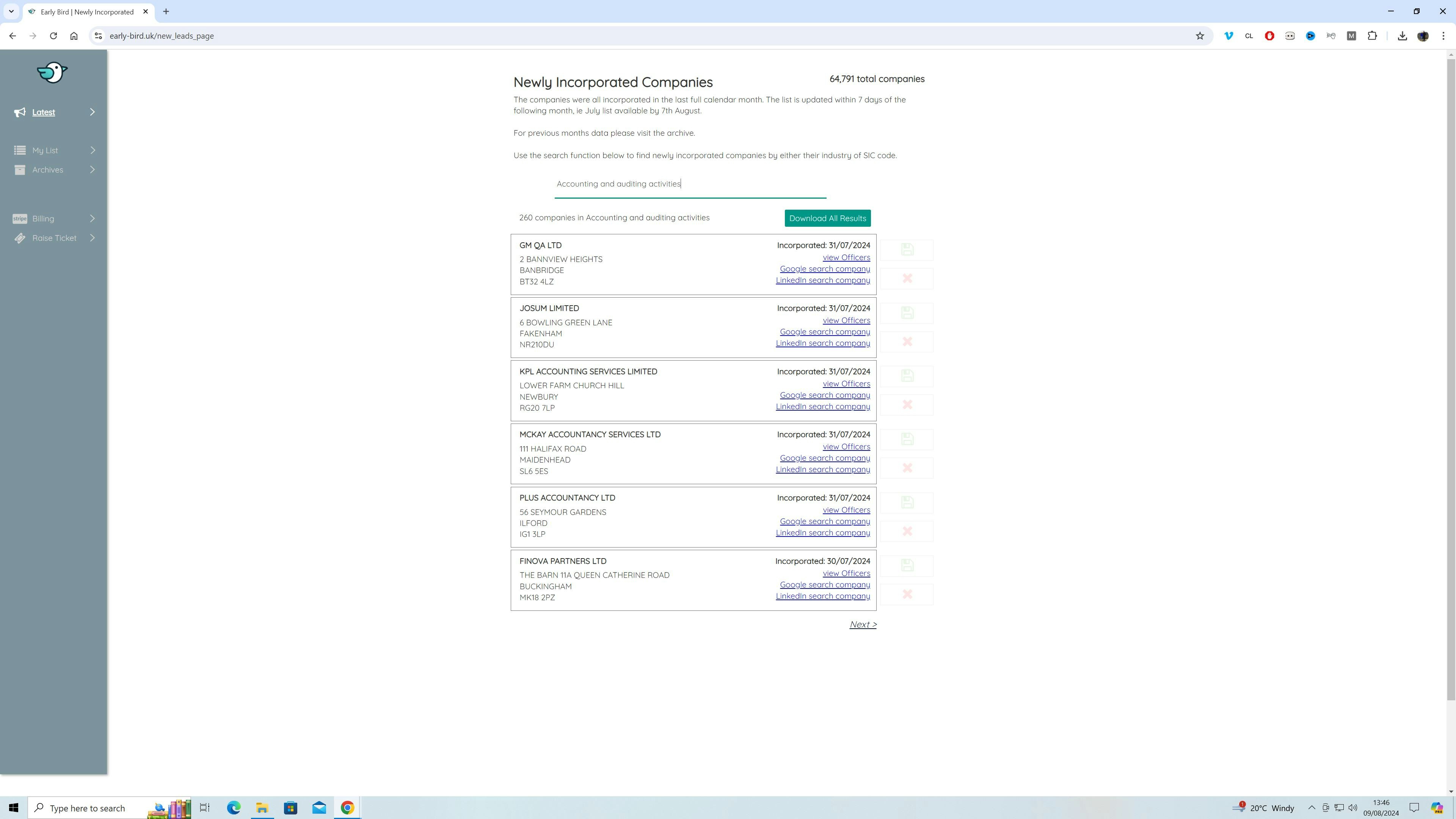
Task: Expand the Archives chevron
Action: [93, 169]
